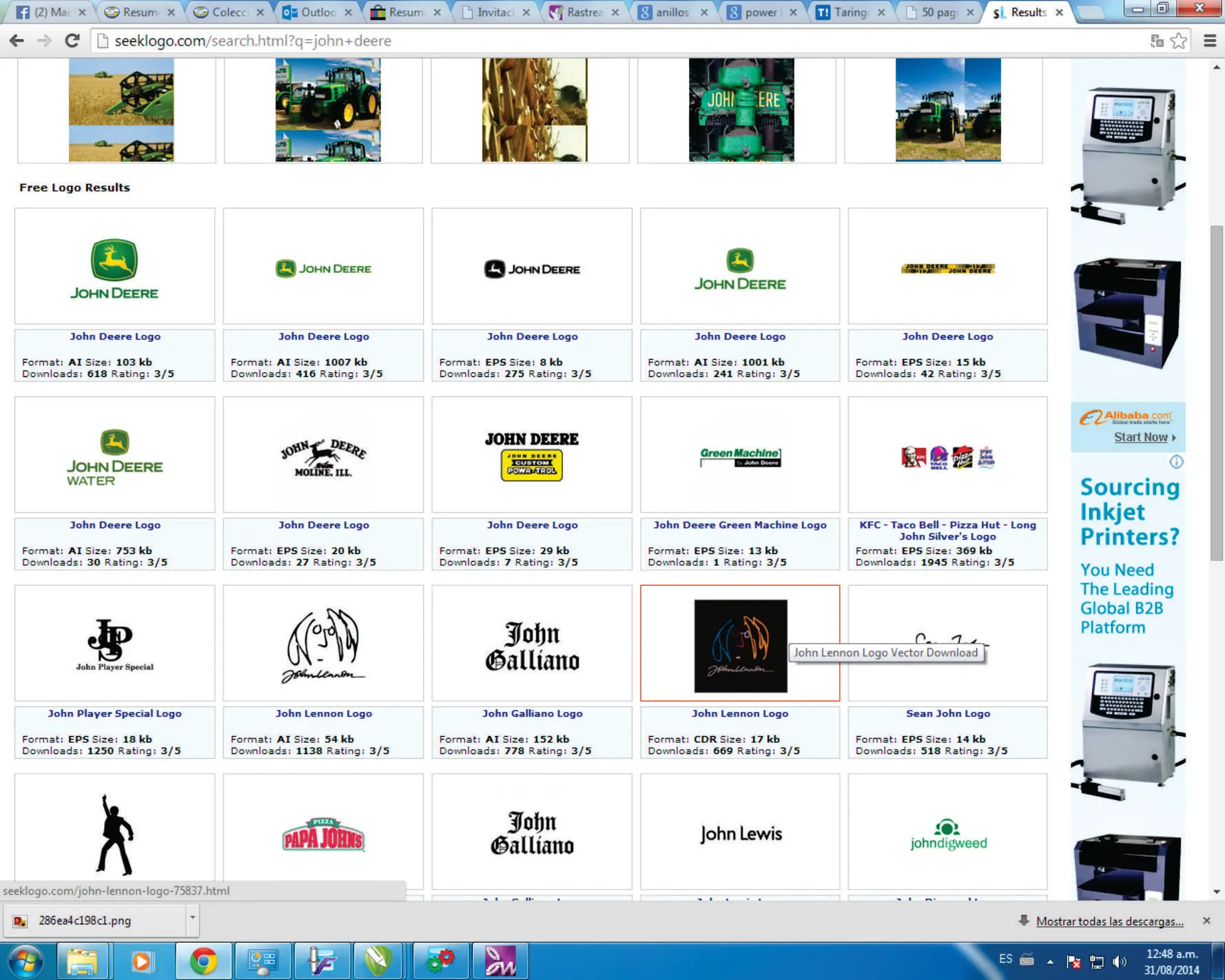Viewport: 1225px width, 980px height.
Task: Switch to the anillos Google tab
Action: coord(674,12)
